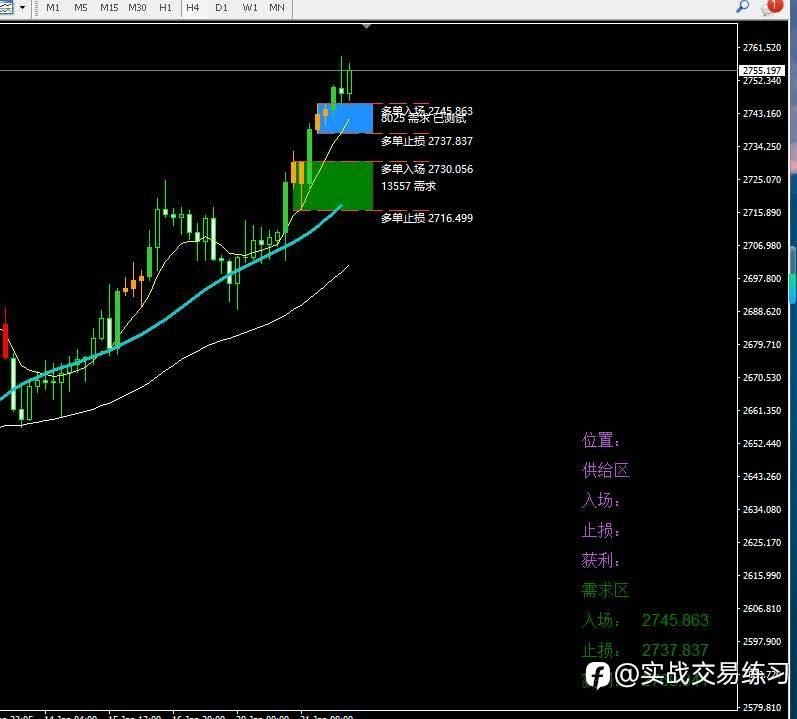
Task: Click the green entry value 2745.863
Action: (x=675, y=620)
